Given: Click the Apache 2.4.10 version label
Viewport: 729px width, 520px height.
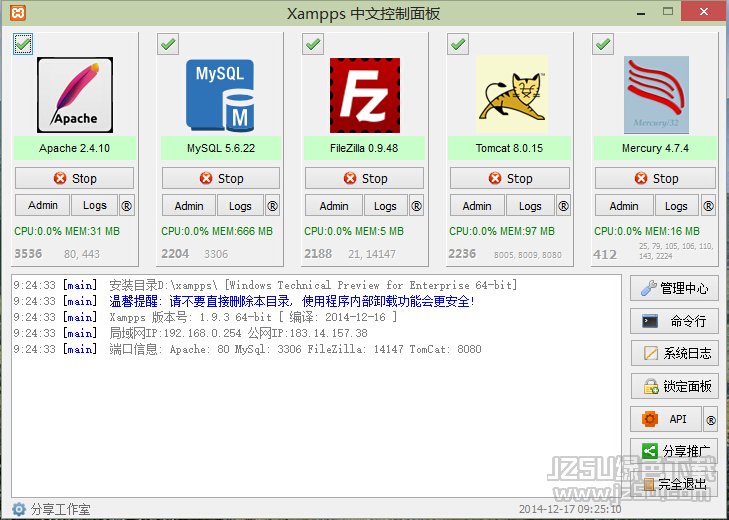Looking at the screenshot, I should [74, 148].
